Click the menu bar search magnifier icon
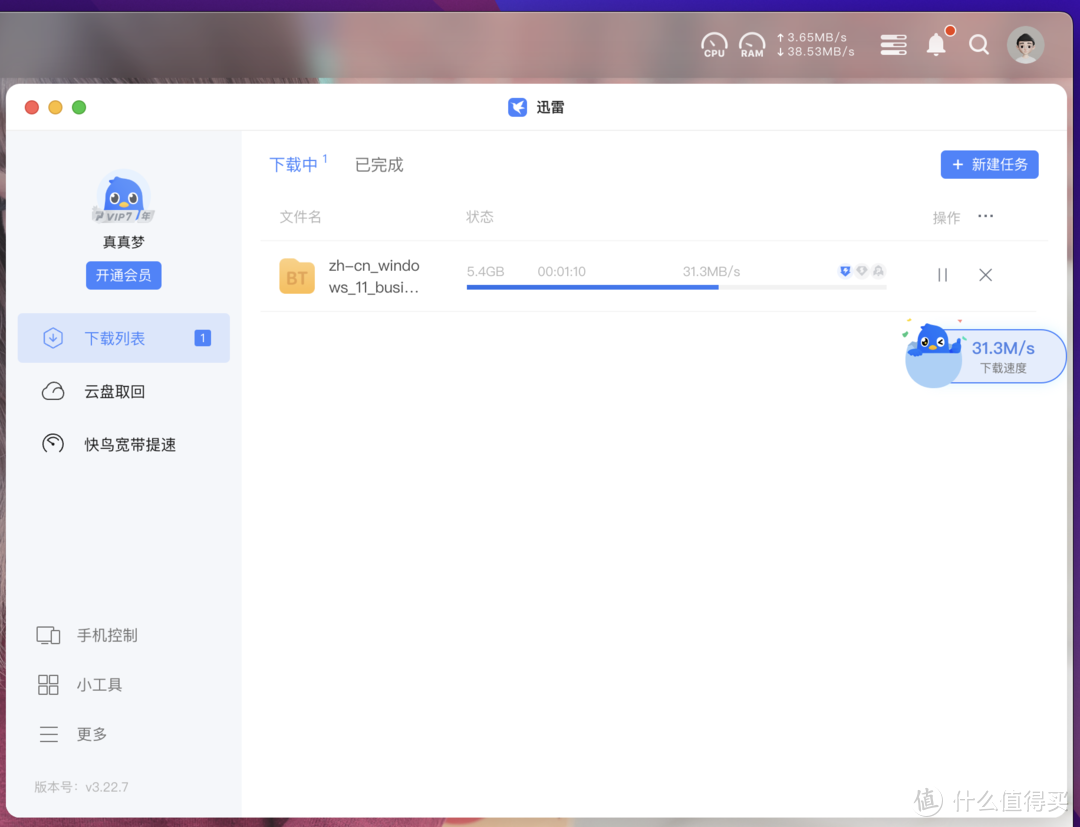1080x827 pixels. pyautogui.click(x=979, y=45)
